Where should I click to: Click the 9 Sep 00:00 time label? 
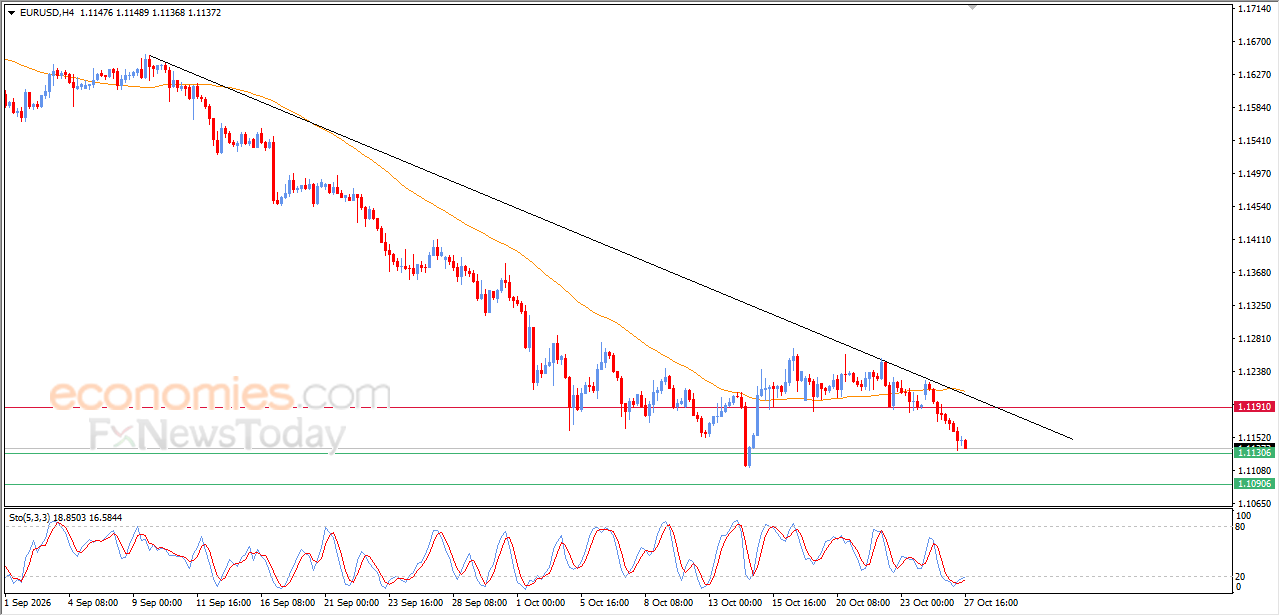coord(156,603)
